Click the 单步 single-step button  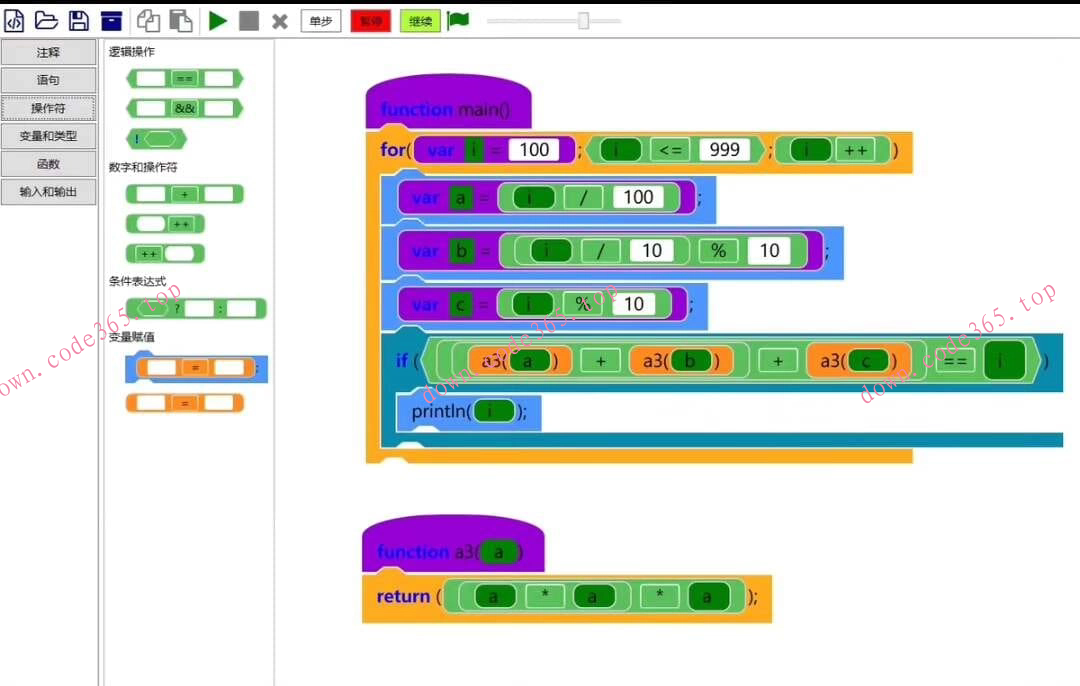tap(321, 21)
